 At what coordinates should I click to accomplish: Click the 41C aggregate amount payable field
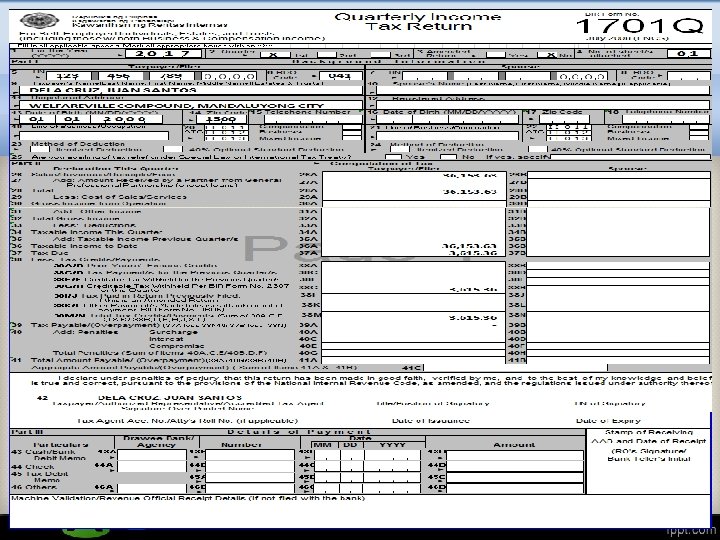click(515, 367)
